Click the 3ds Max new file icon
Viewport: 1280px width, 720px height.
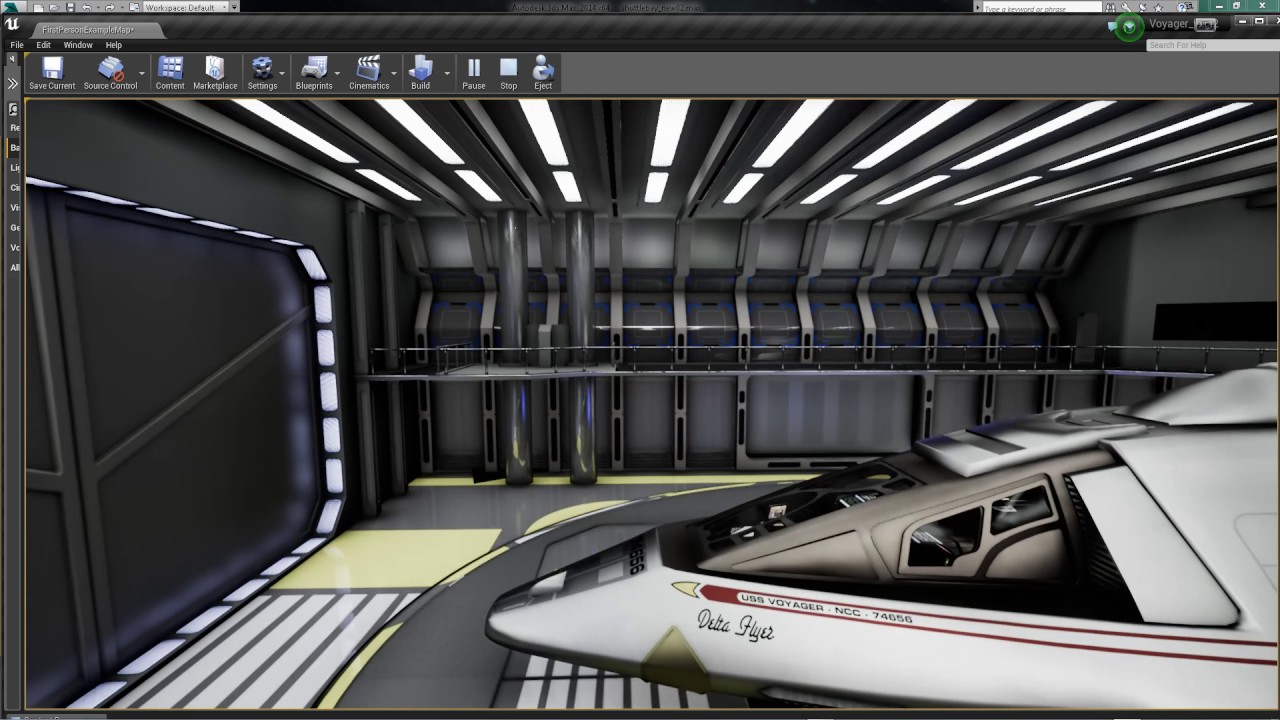click(38, 7)
